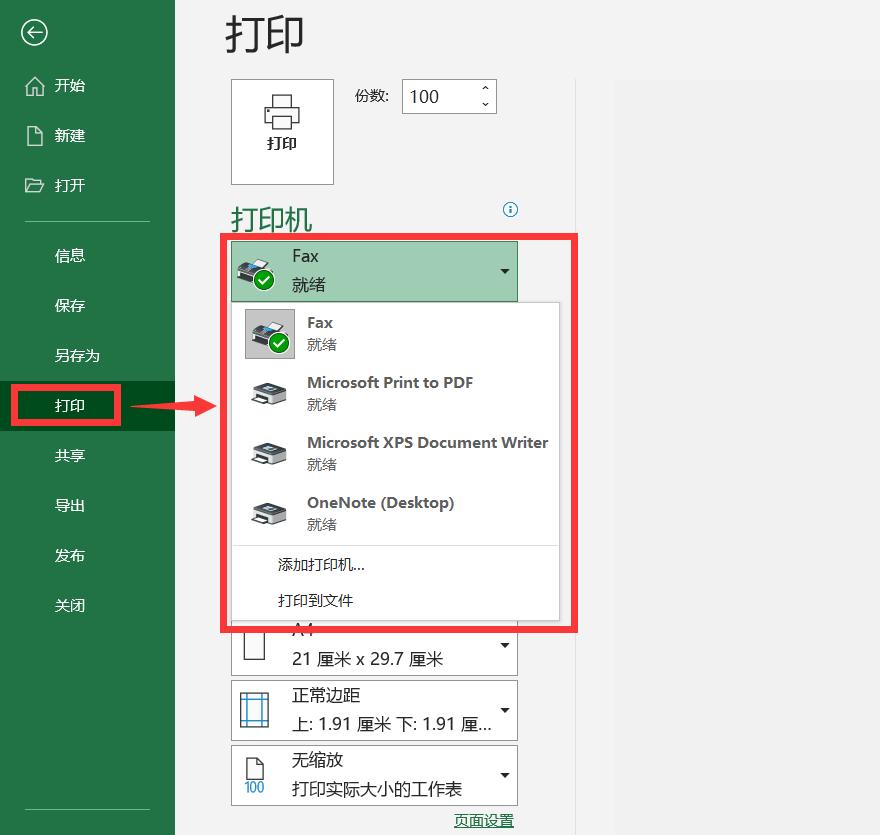Open the 页面设置 link
This screenshot has width=880, height=835.
click(x=483, y=819)
